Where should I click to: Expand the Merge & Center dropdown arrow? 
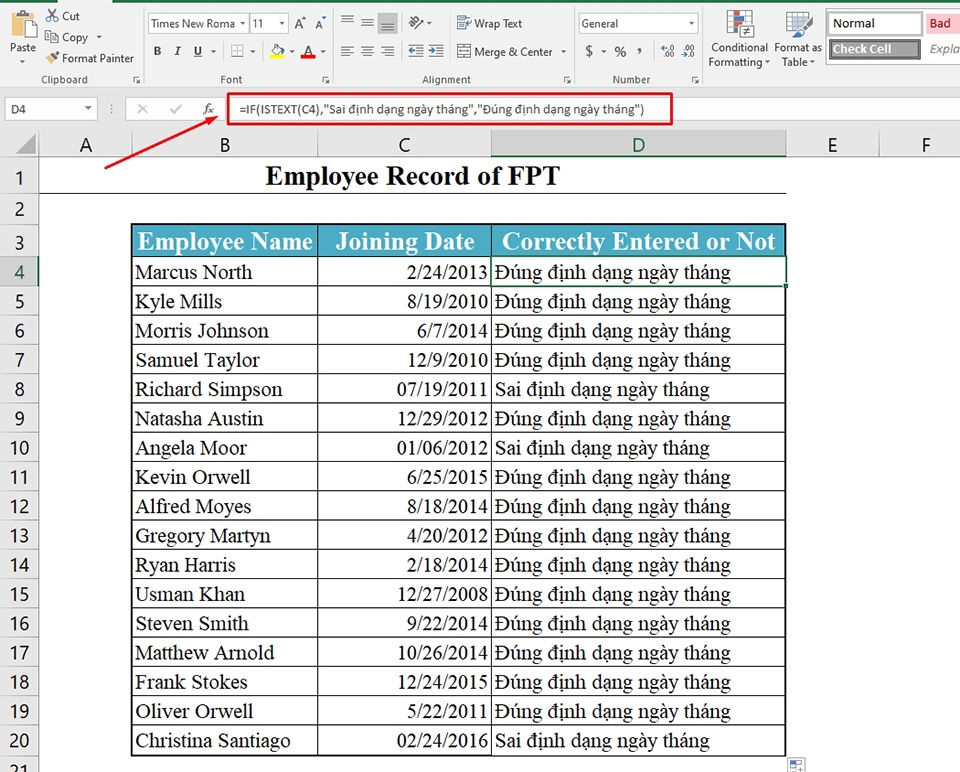[562, 49]
